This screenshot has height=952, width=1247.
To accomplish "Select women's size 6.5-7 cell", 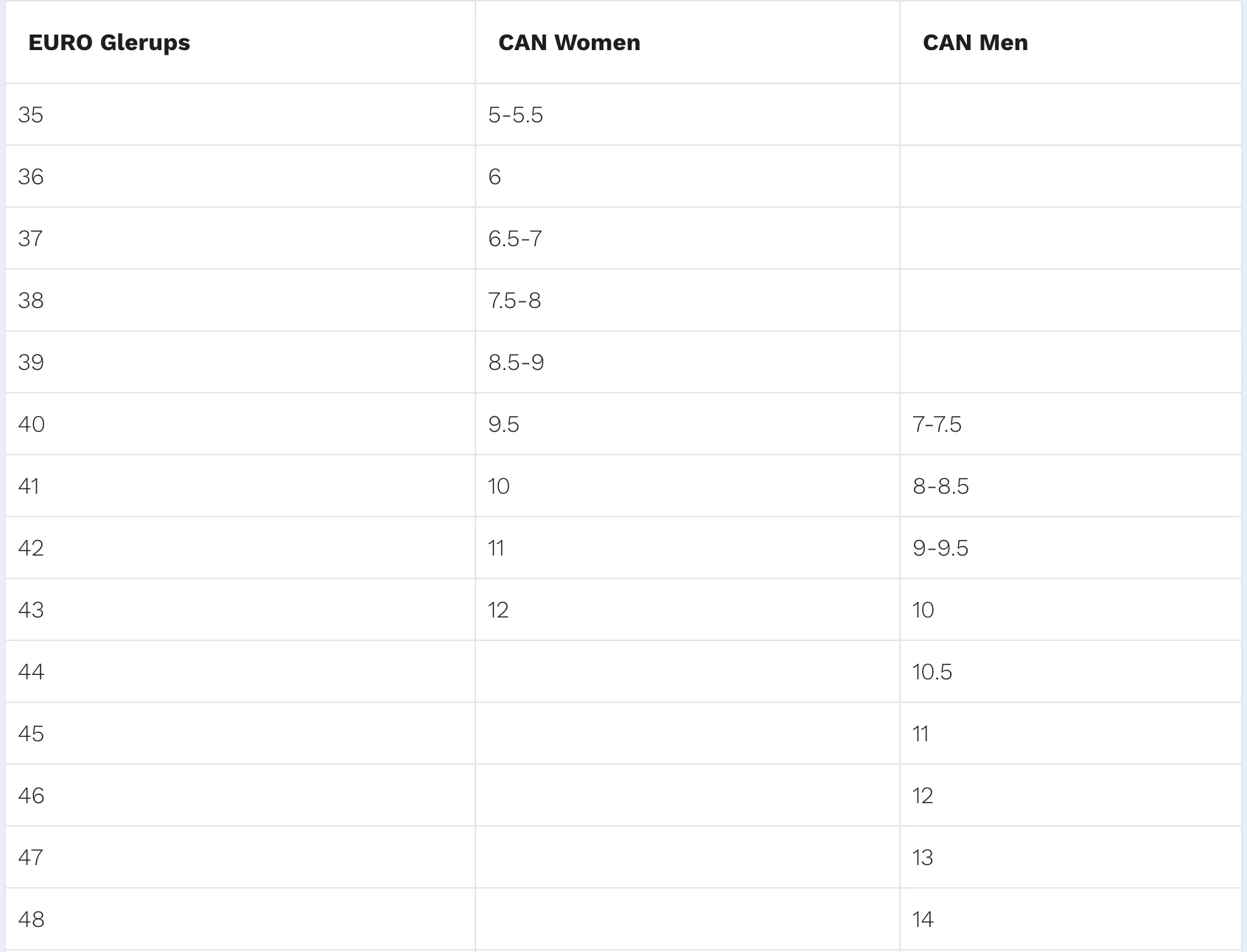I will [x=688, y=239].
